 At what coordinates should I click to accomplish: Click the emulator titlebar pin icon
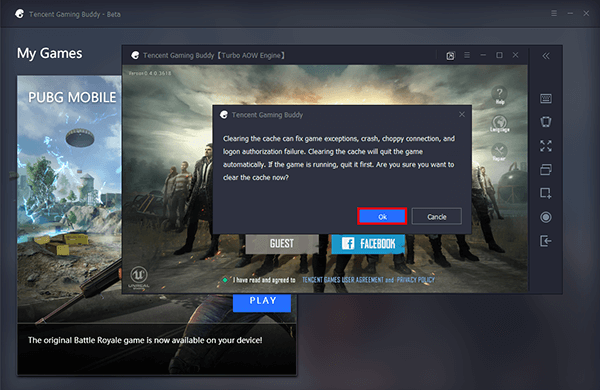[x=450, y=56]
